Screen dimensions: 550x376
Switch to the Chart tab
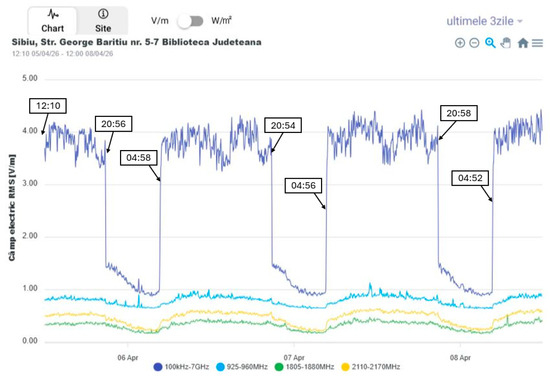point(52,21)
